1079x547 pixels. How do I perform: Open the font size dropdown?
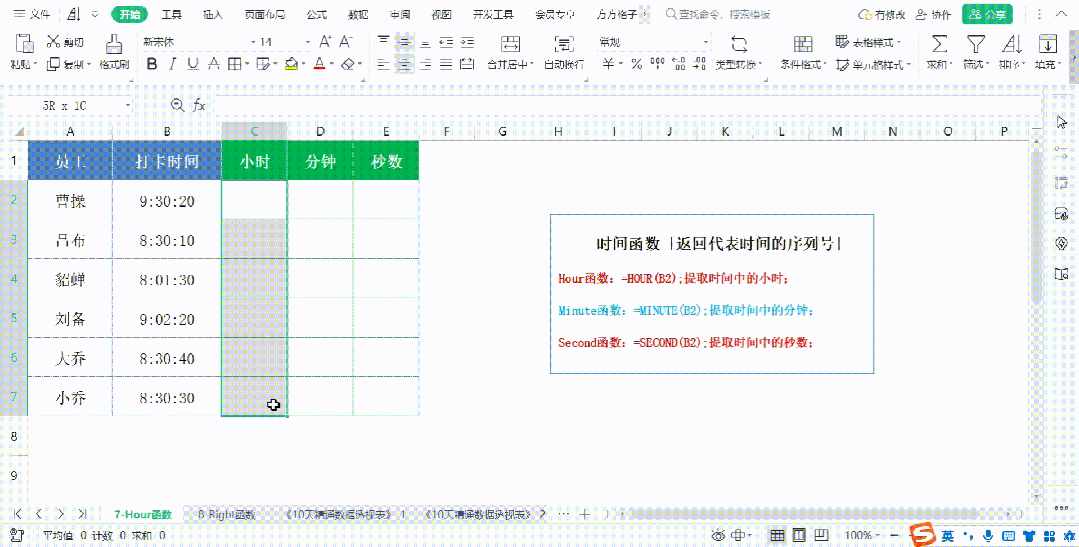click(x=308, y=43)
